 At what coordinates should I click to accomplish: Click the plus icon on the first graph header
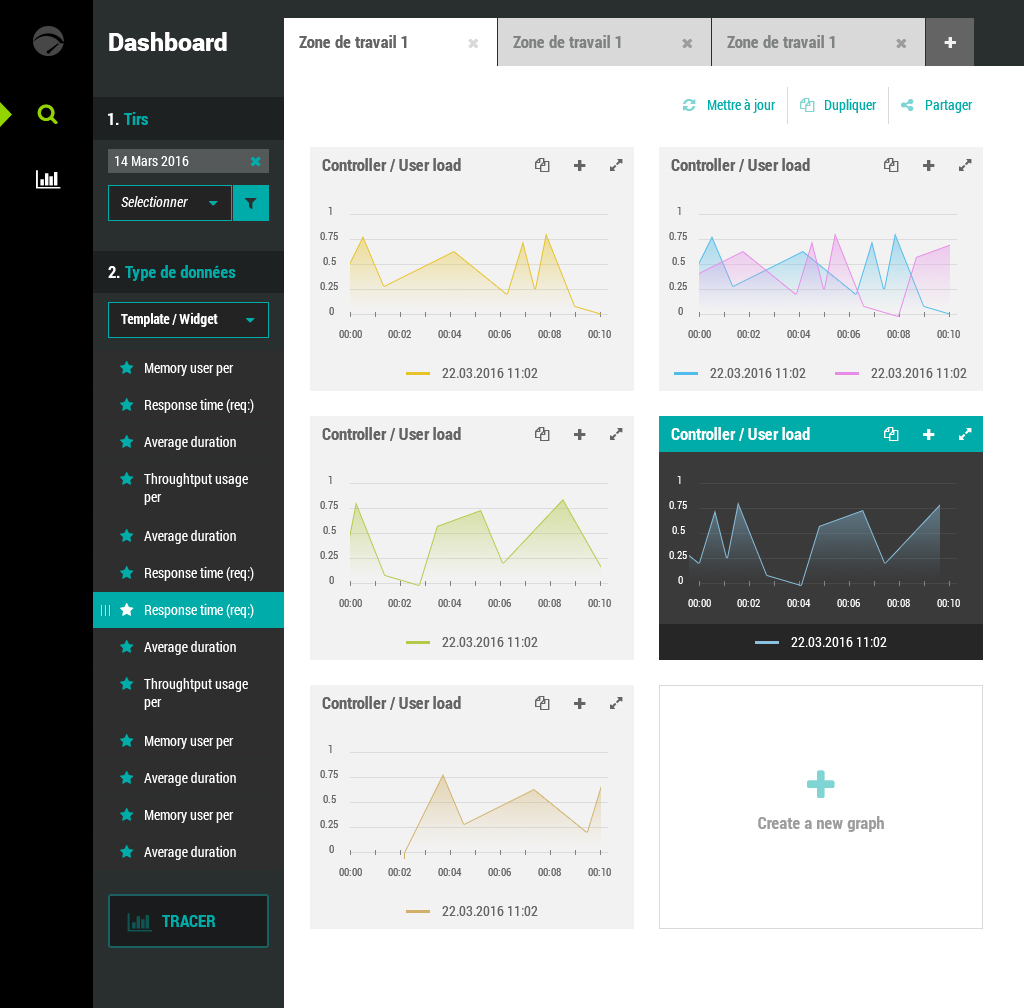coord(579,165)
